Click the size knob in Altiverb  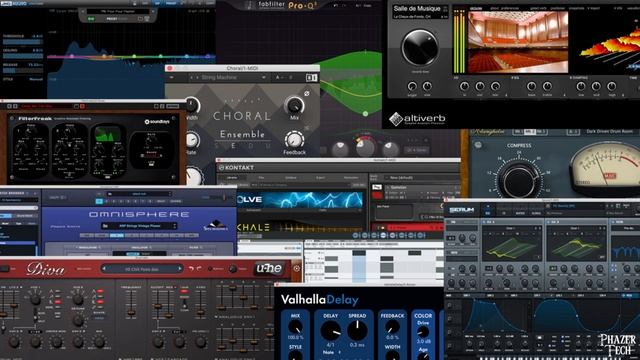[427, 86]
